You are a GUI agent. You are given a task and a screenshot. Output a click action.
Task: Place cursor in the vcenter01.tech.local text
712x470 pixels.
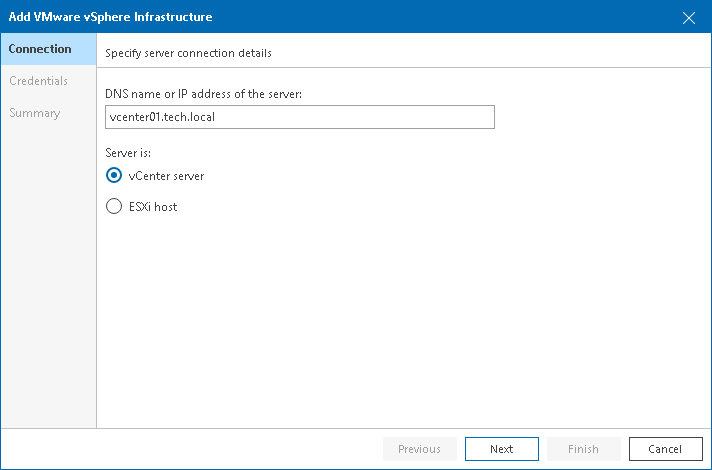coord(162,117)
